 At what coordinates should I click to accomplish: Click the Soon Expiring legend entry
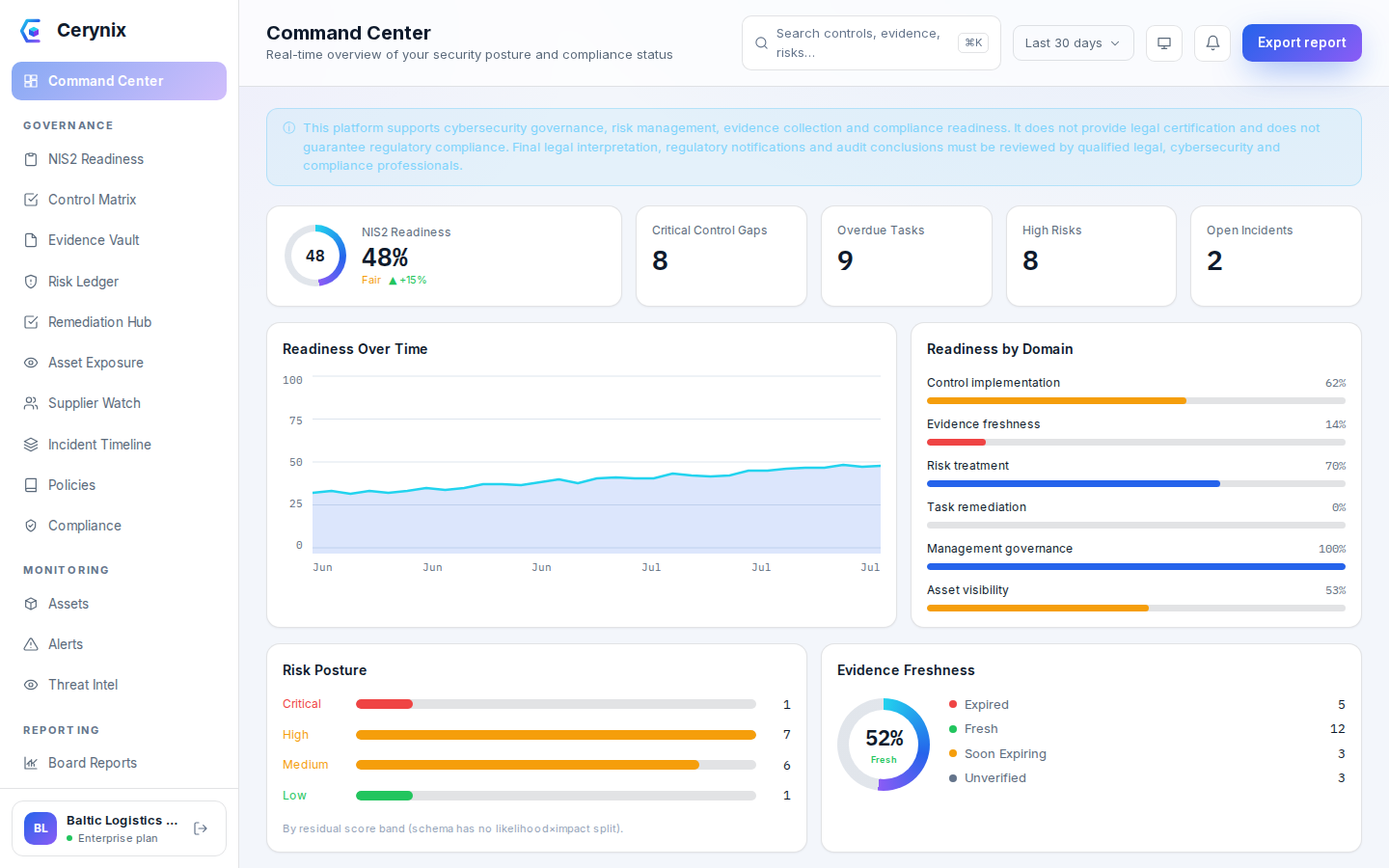[1147, 754]
